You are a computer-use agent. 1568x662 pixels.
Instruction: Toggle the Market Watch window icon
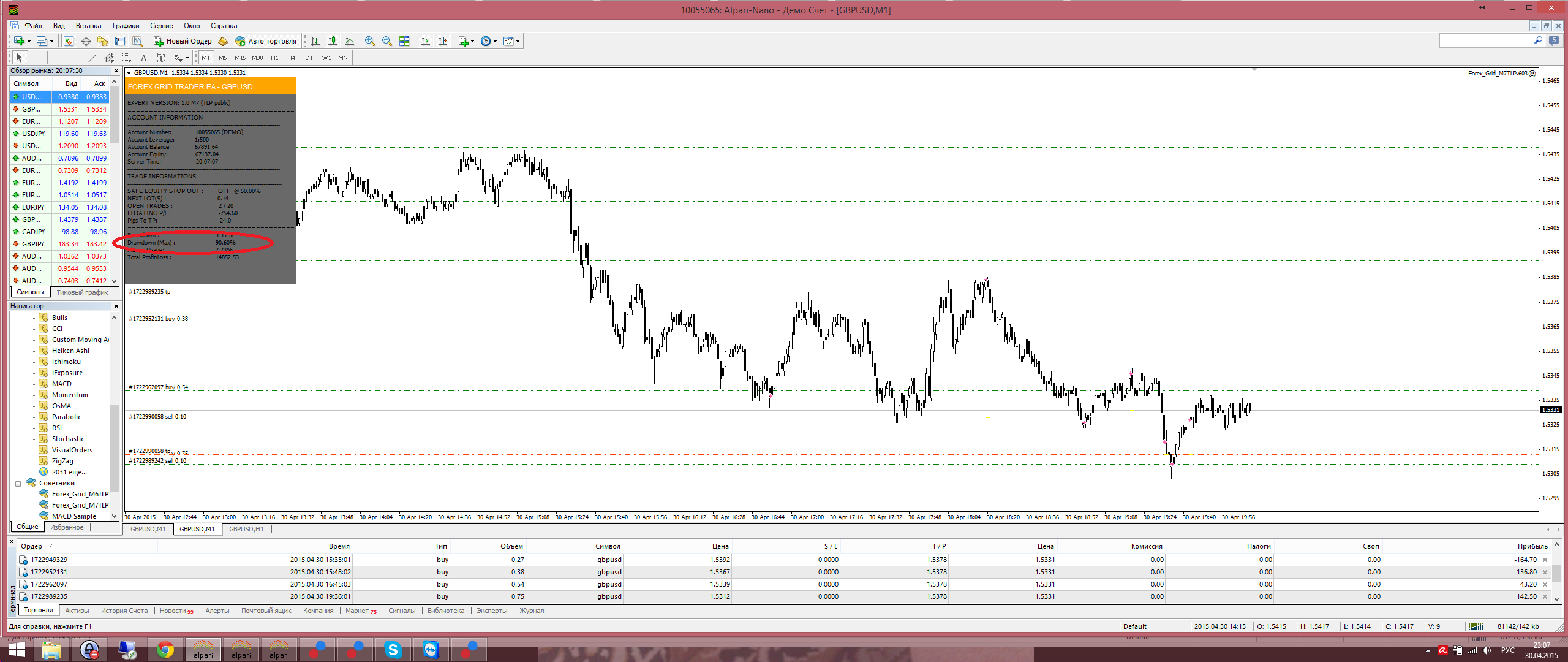(x=69, y=41)
